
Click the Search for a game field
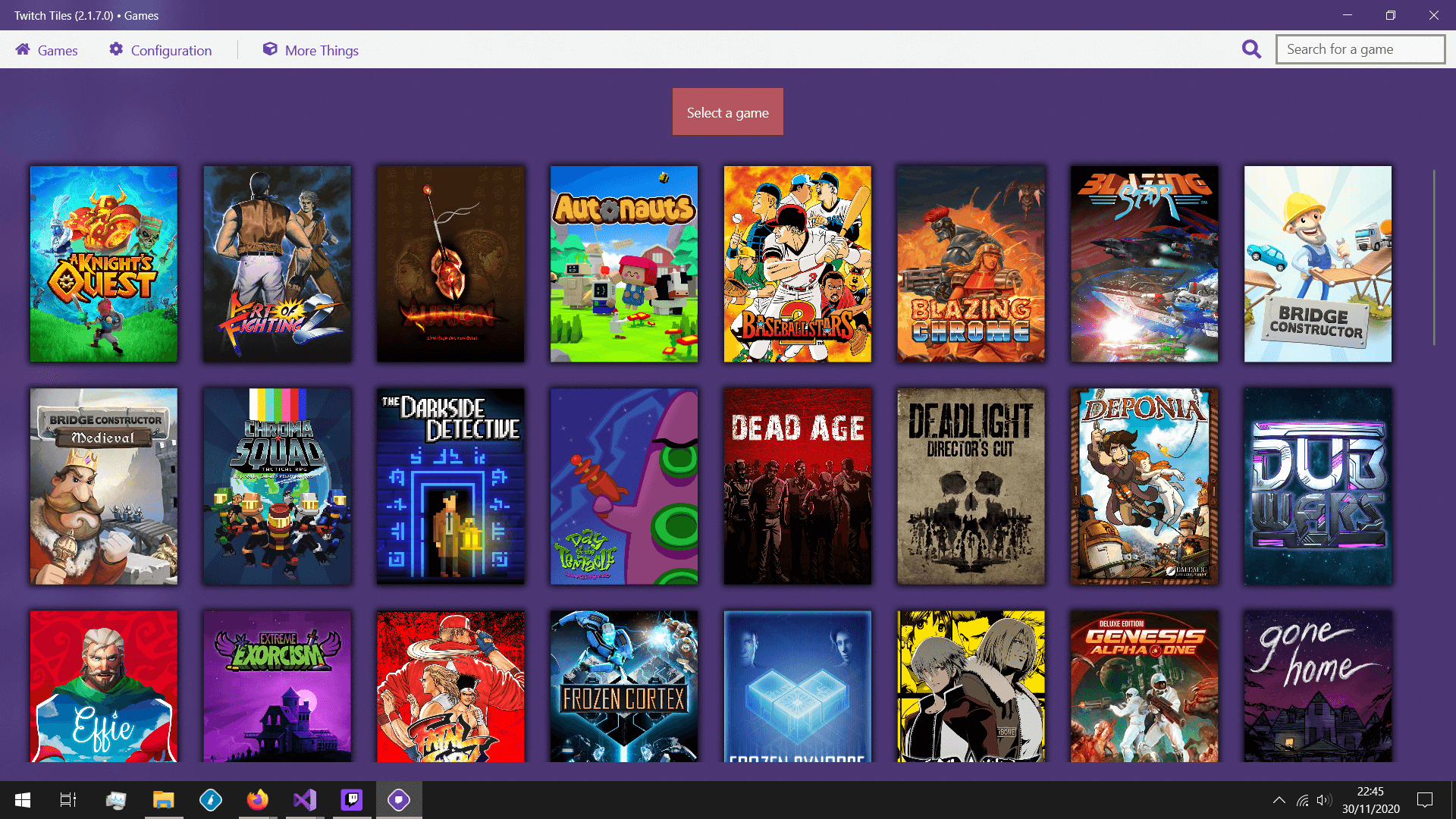point(1360,49)
